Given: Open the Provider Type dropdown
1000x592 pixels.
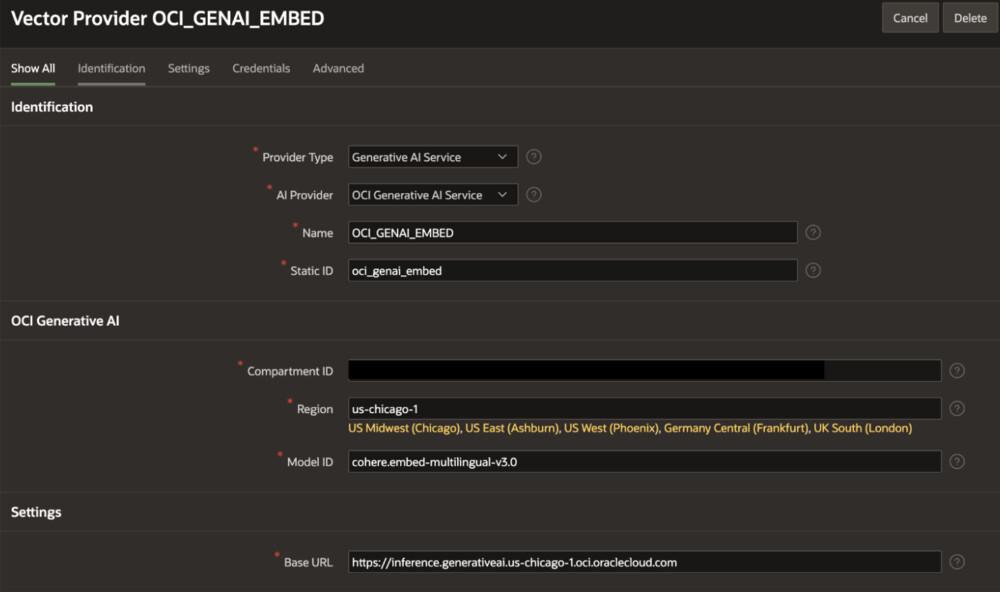Looking at the screenshot, I should click(x=433, y=157).
